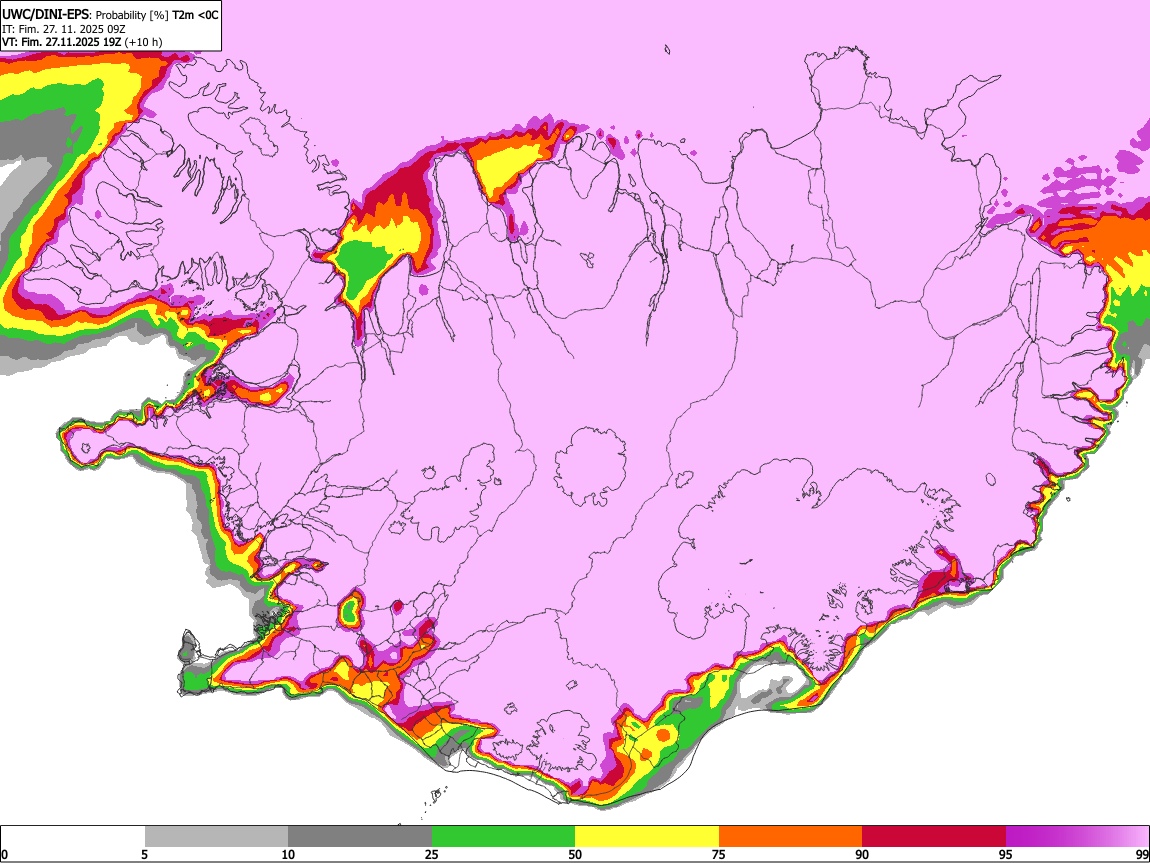Click the light gray 5-10 legend swatch
This screenshot has width=1150, height=863.
[x=216, y=837]
